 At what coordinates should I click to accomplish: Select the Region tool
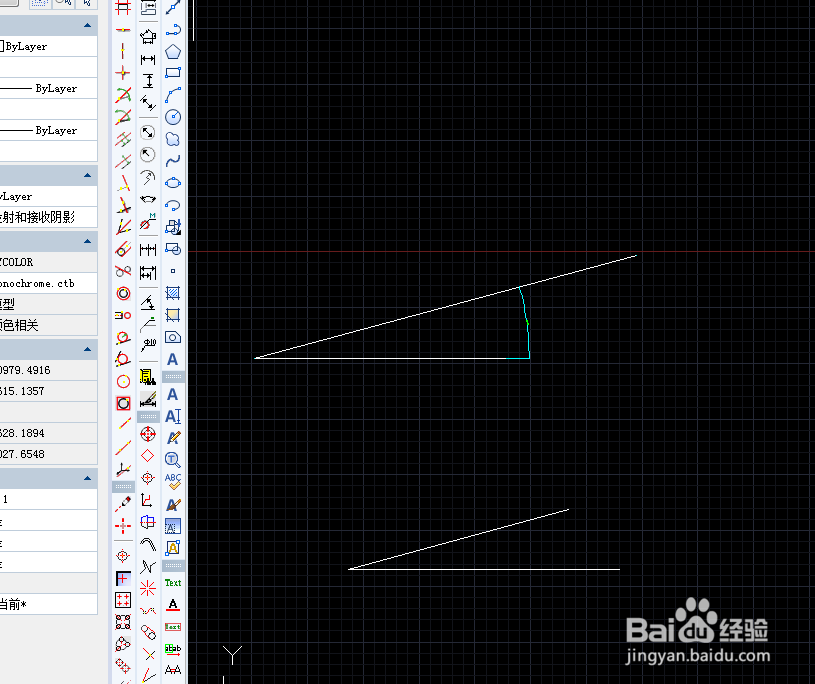click(173, 337)
